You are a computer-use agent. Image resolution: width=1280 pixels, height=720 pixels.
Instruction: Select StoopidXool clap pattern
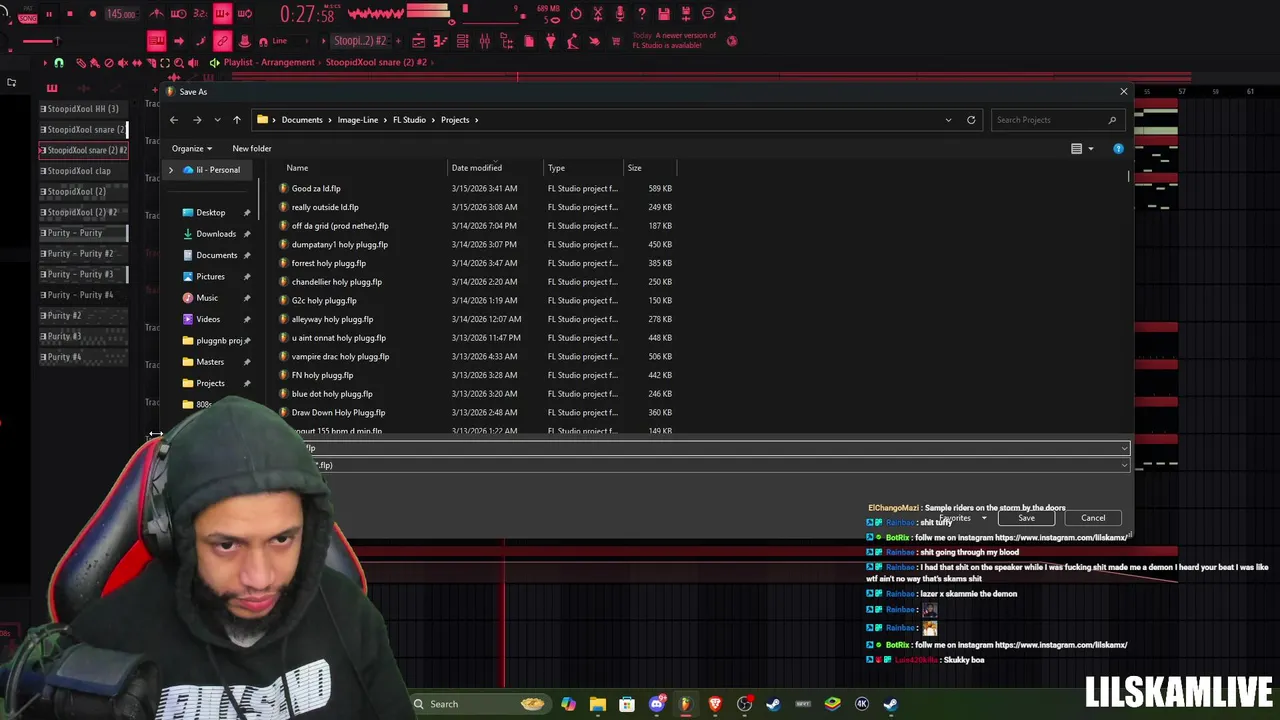coord(83,171)
